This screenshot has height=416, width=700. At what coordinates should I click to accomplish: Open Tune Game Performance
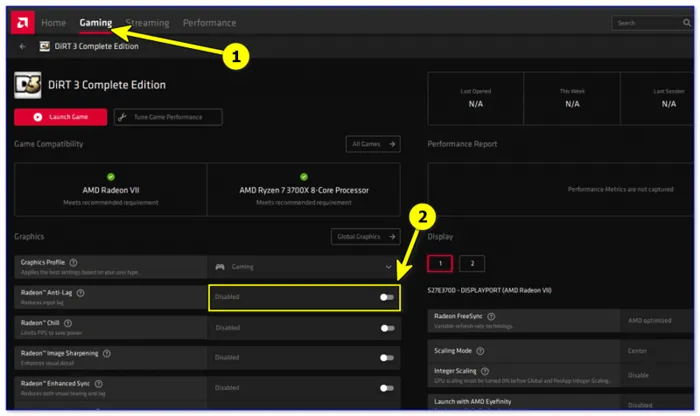(x=168, y=117)
